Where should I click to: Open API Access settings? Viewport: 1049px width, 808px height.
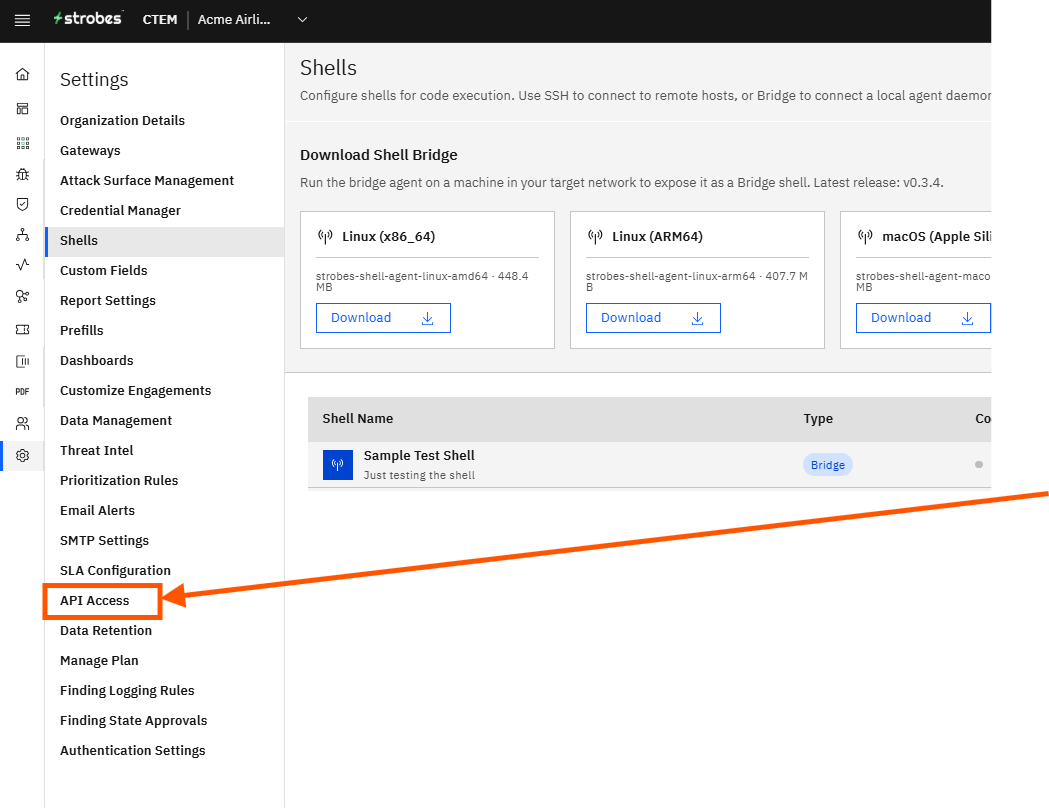94,601
